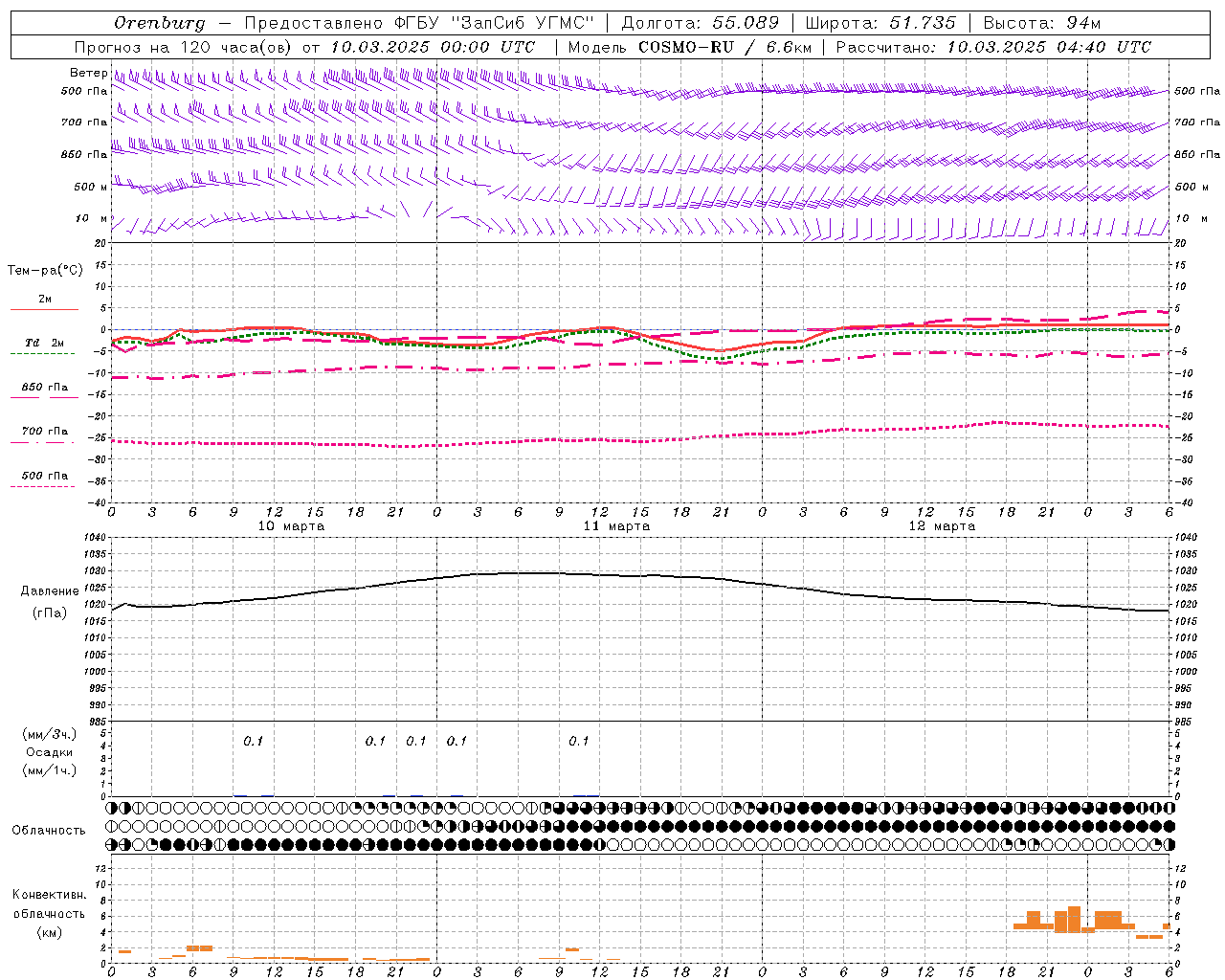Click "Прогноз на 120 часа(ов)" forecast length text
Viewport: 1225px width, 980px height.
click(184, 47)
